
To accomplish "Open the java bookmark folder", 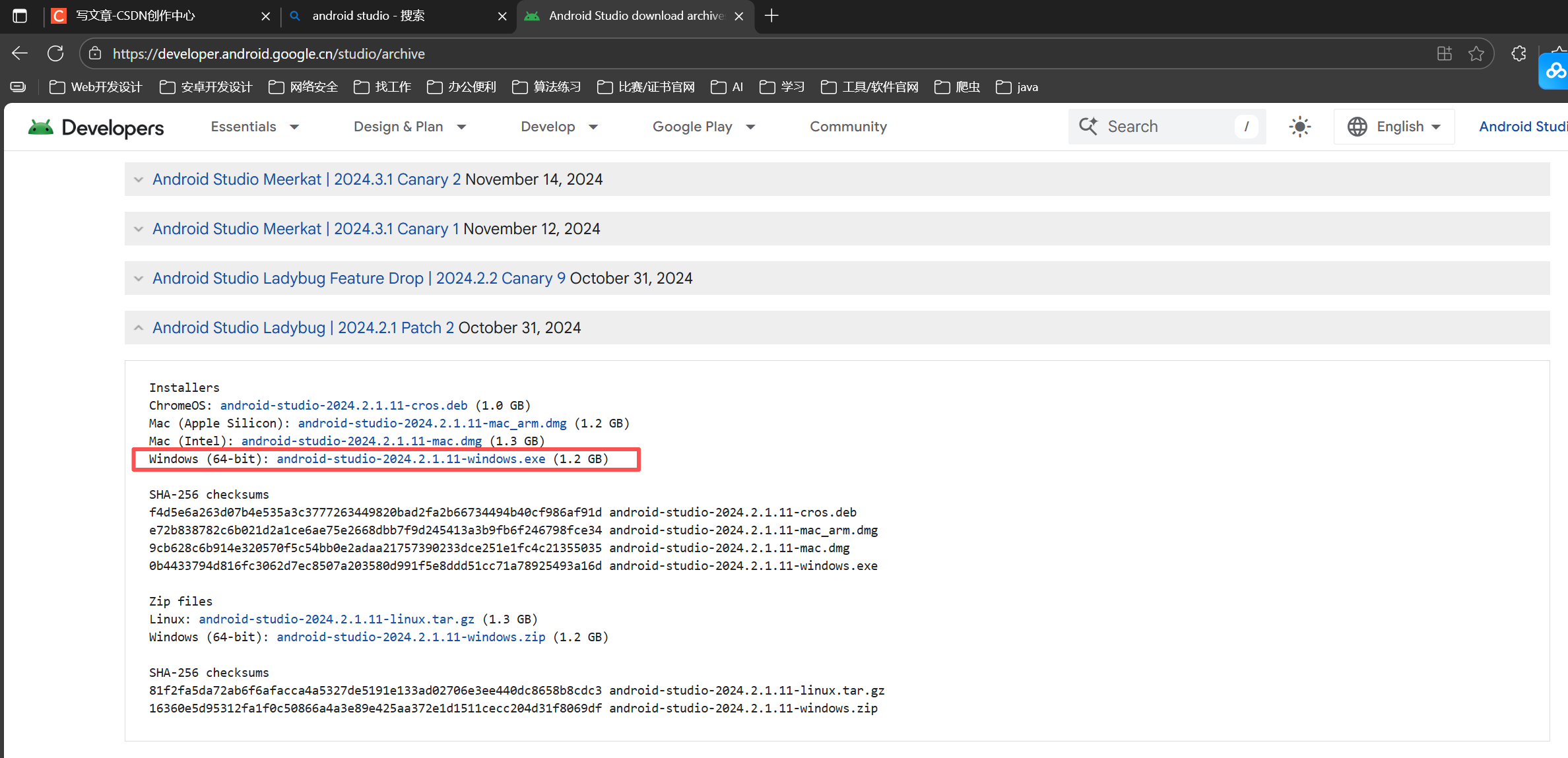I will [x=1017, y=87].
